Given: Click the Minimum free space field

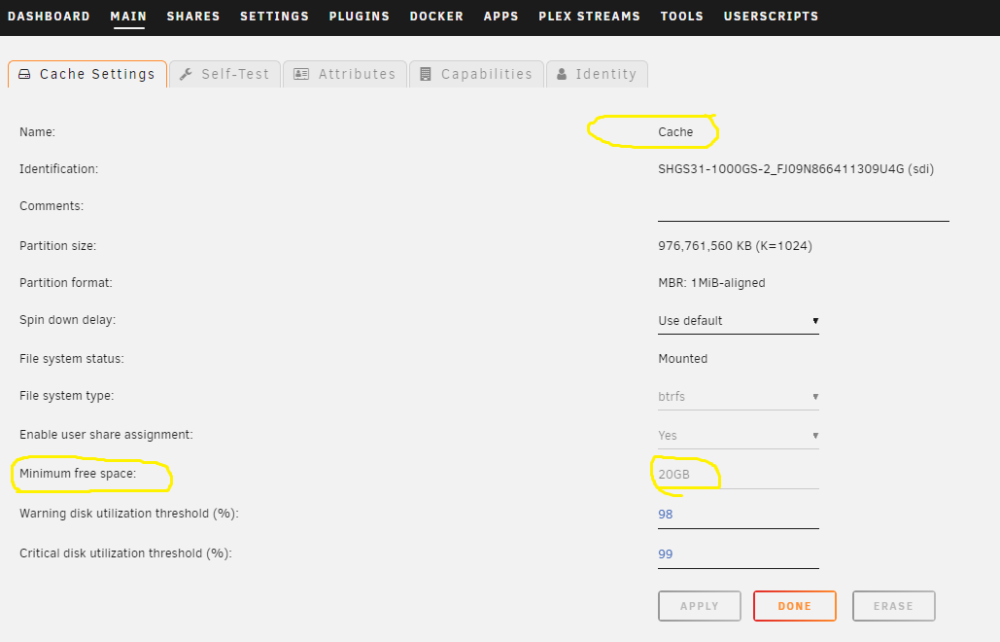Looking at the screenshot, I should pyautogui.click(x=738, y=475).
